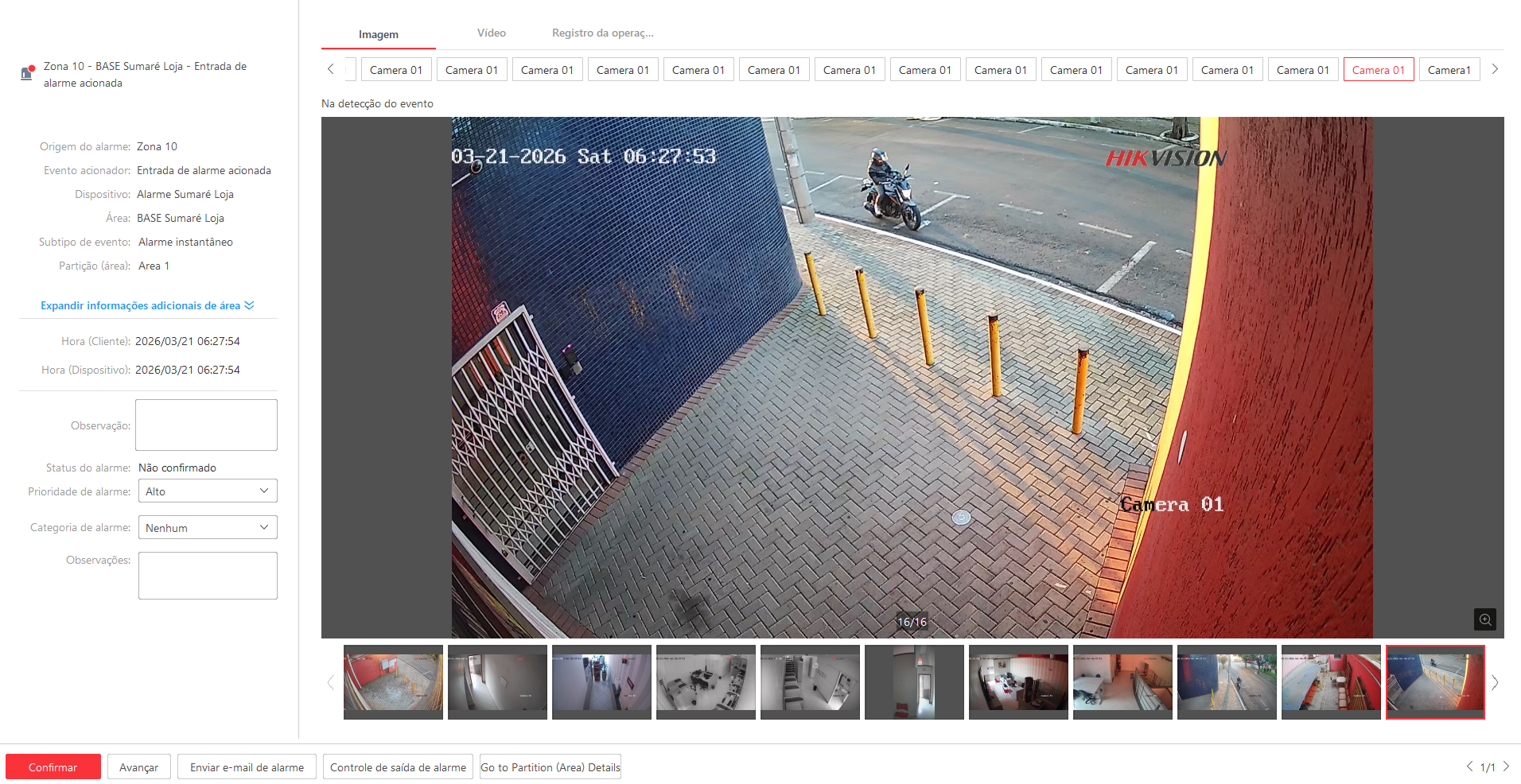The height and width of the screenshot is (784, 1521).
Task: Click the zoom magnifier icon on image
Action: click(x=1484, y=619)
